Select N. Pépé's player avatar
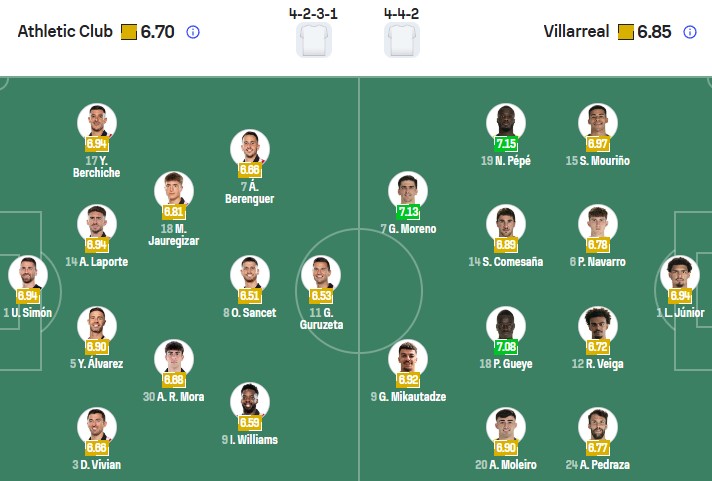Screen dimensions: 712x481 pos(506,123)
